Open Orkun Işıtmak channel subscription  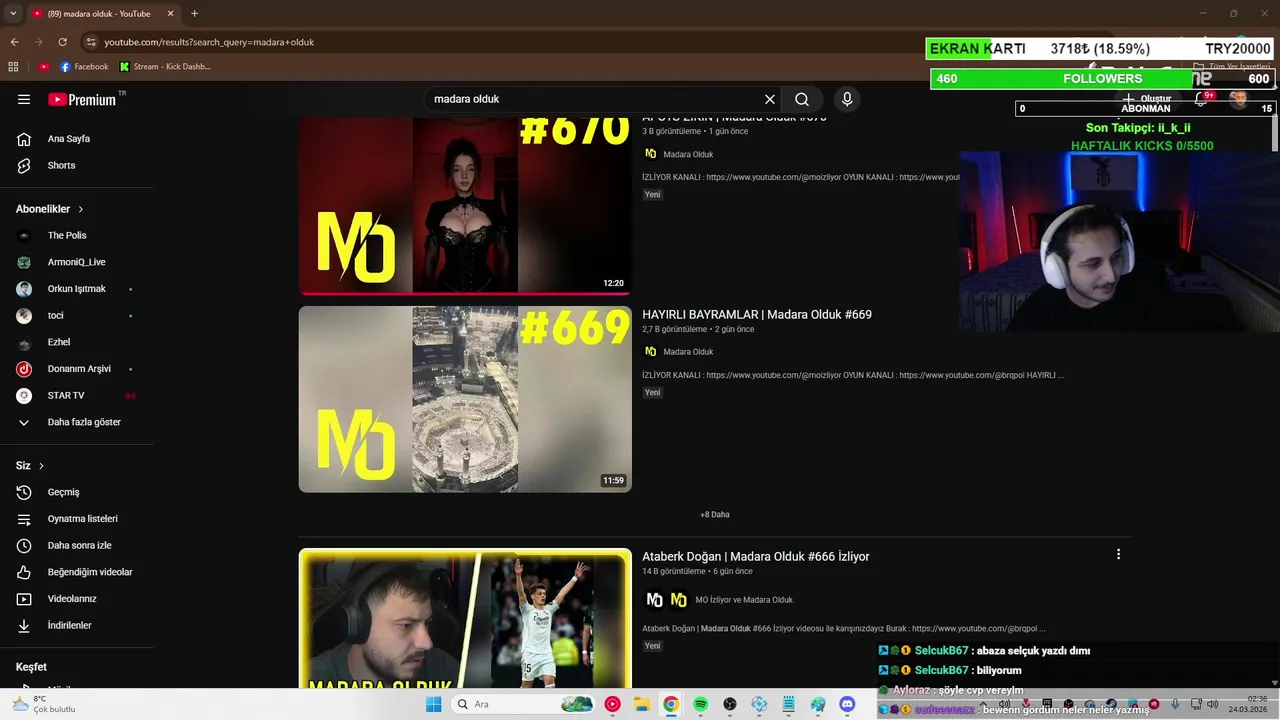pos(76,289)
